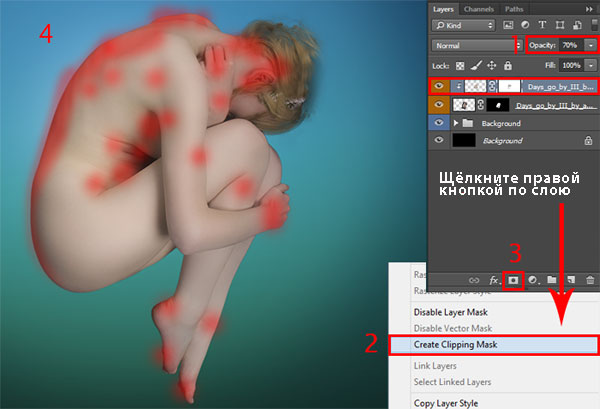The height and width of the screenshot is (409, 600).
Task: Filter layers by smart objects icon
Action: coord(577,25)
